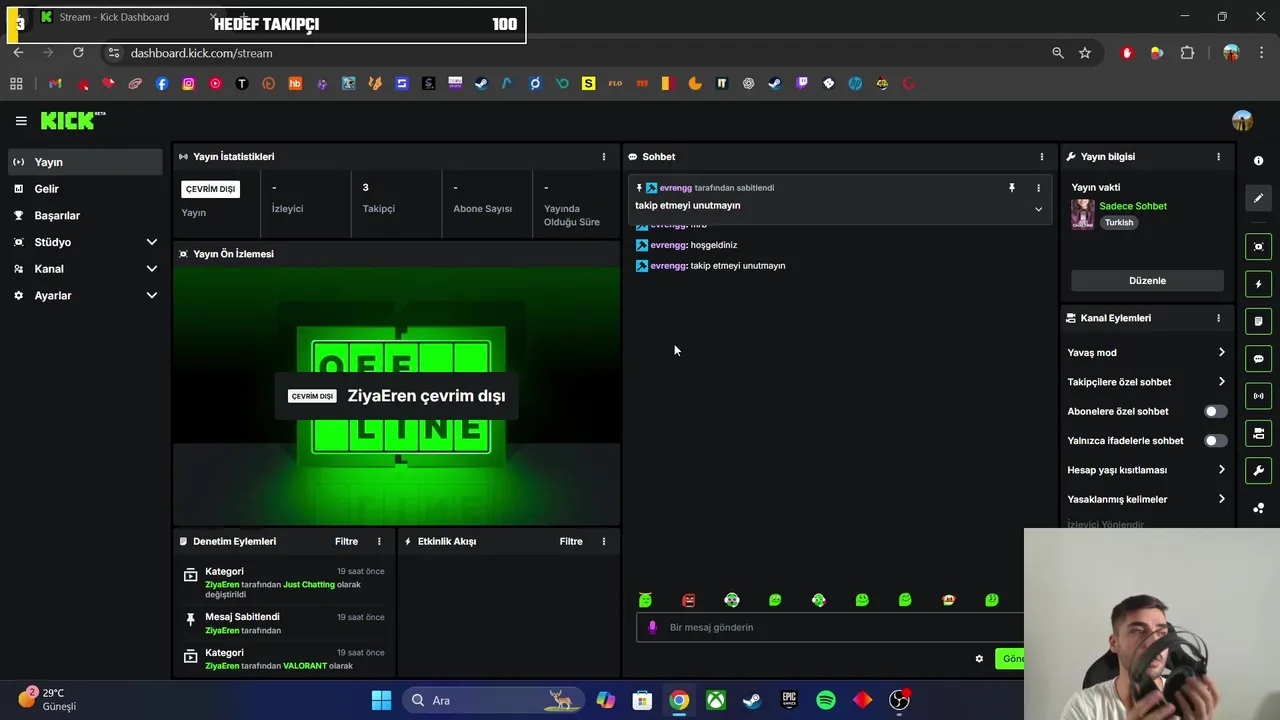Toggle Abonelere özel sohbet switch
This screenshot has width=1280, height=720.
pyautogui.click(x=1215, y=411)
